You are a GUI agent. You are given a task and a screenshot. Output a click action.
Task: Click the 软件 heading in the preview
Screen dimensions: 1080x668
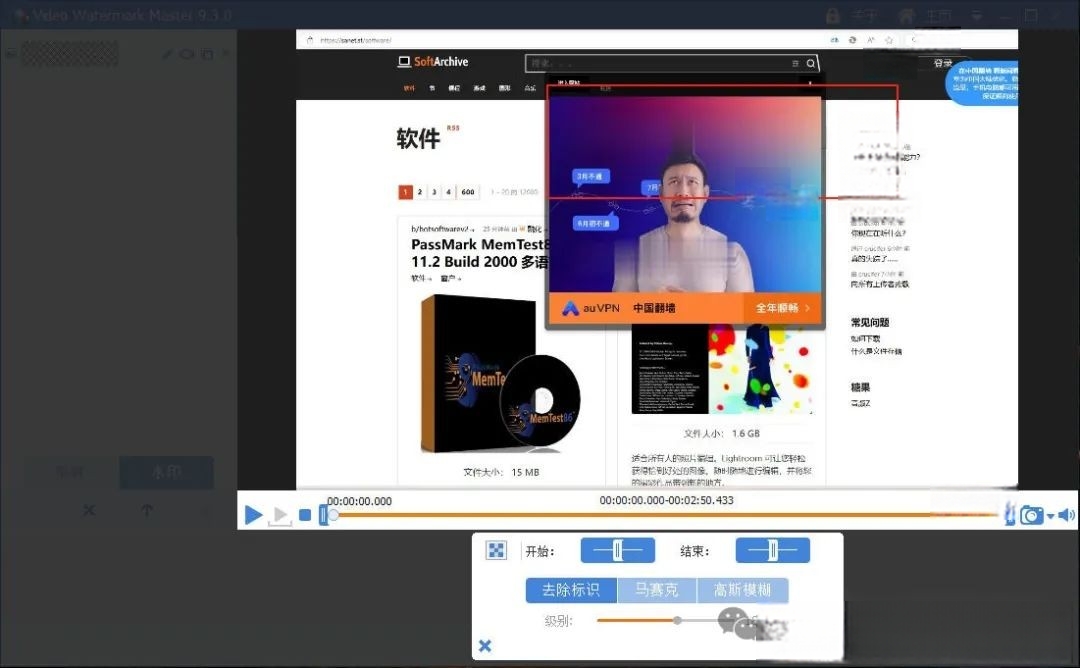[x=418, y=138]
